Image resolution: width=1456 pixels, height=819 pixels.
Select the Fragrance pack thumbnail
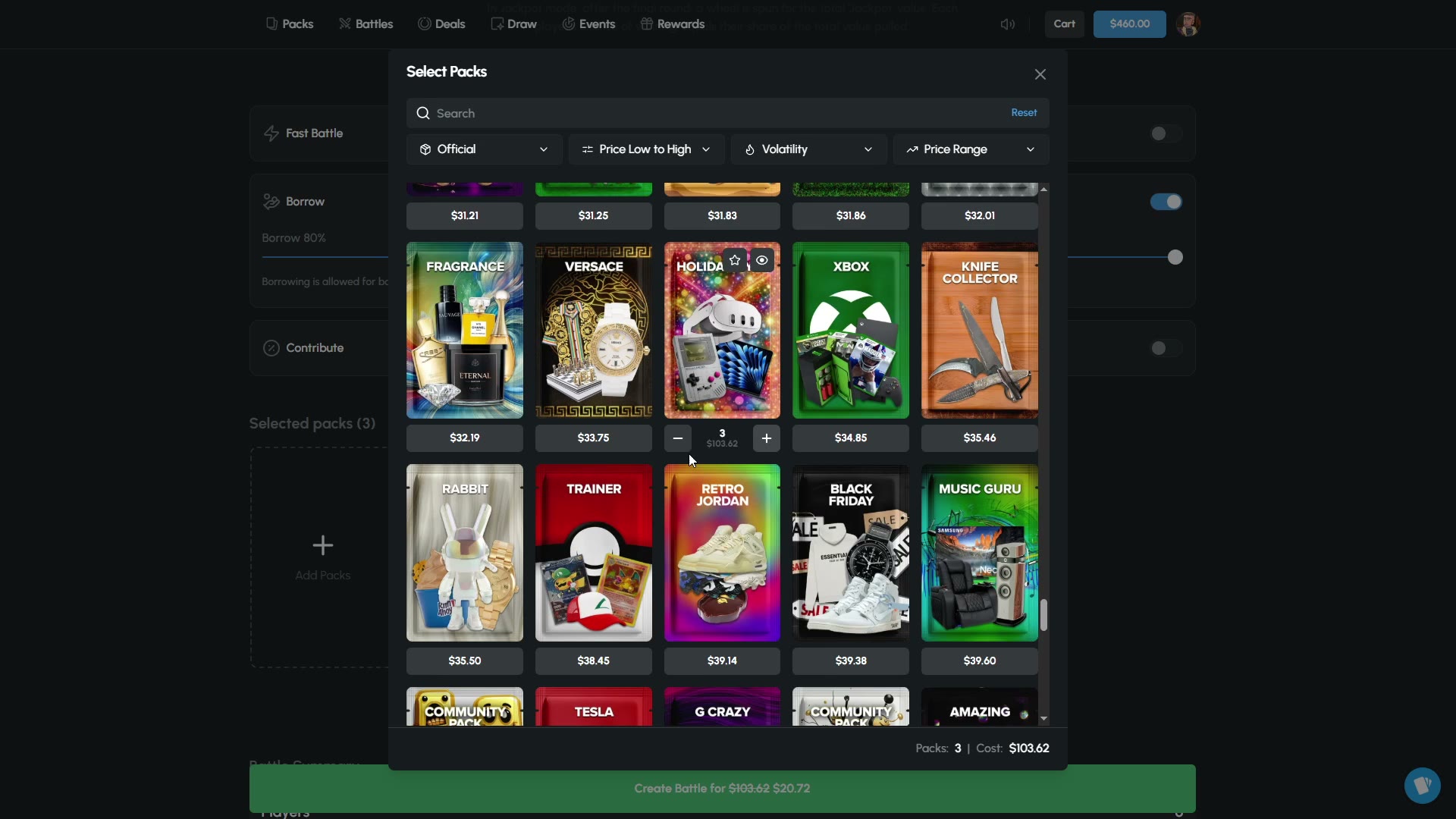click(465, 331)
